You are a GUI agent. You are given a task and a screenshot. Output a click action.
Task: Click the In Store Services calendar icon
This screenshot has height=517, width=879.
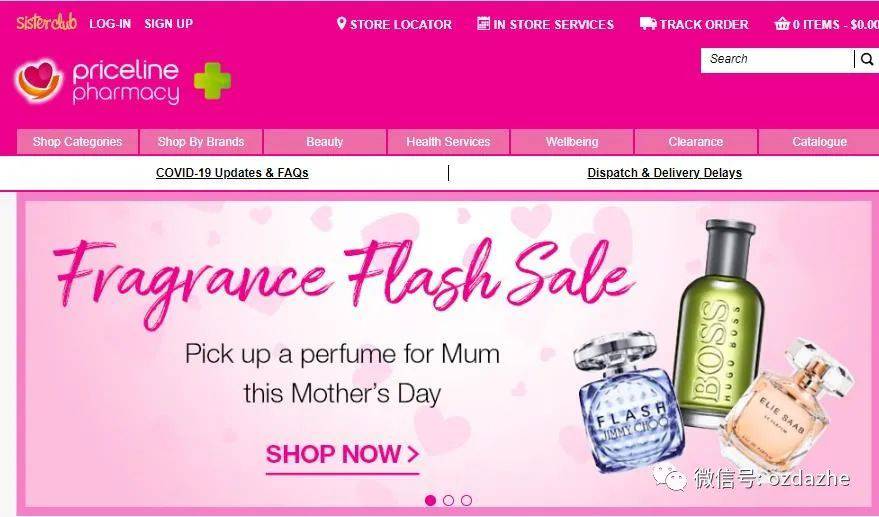[483, 24]
